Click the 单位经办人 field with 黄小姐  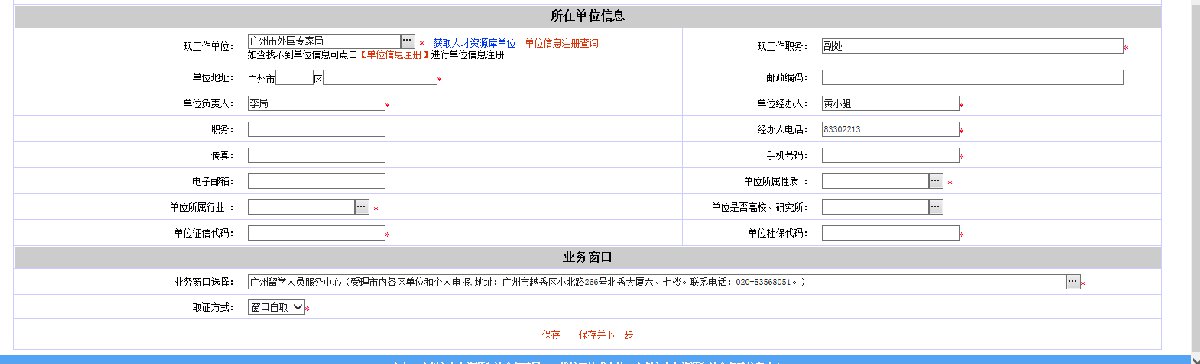[x=890, y=103]
